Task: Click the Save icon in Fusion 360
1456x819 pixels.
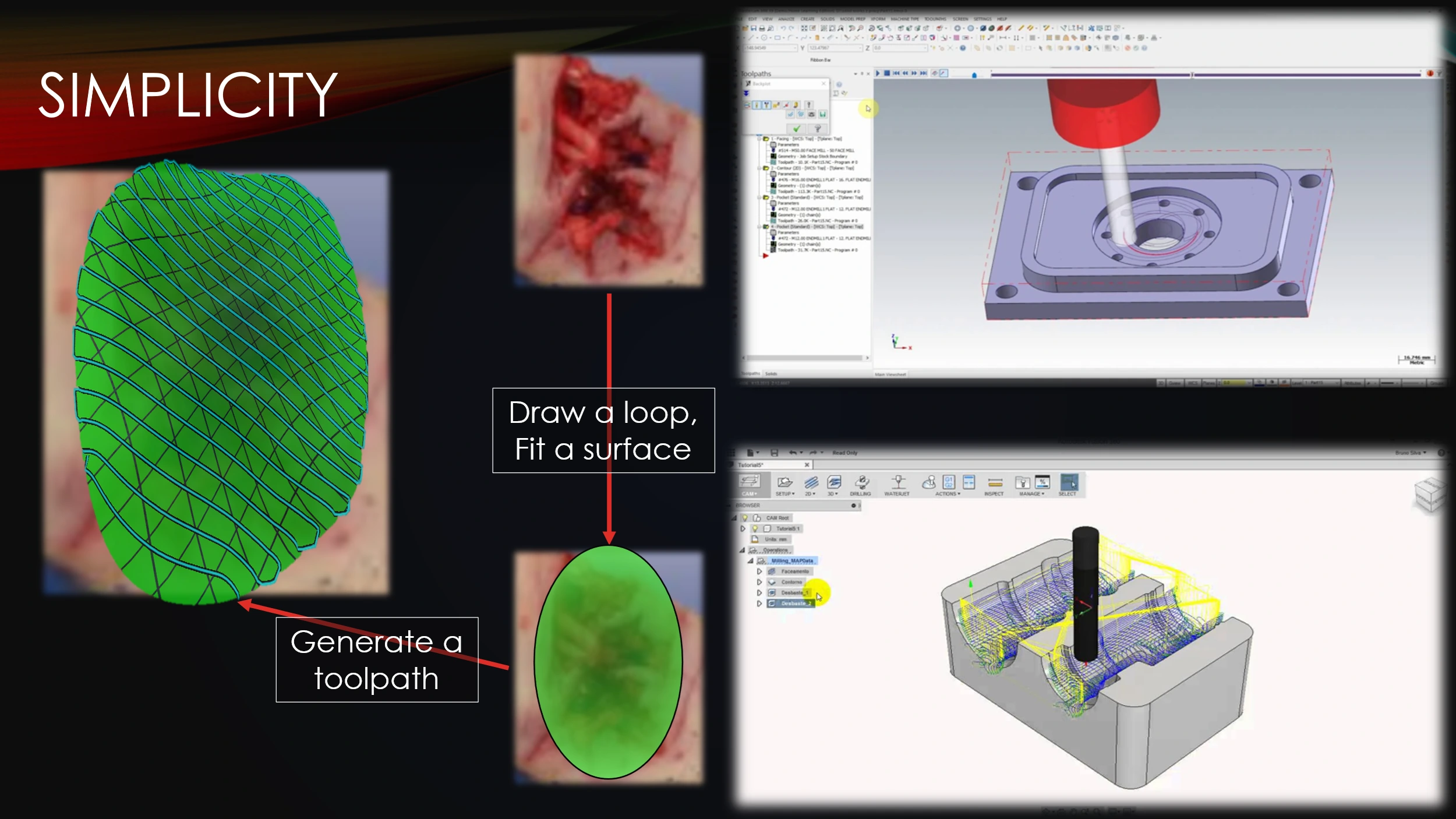Action: coord(775,453)
